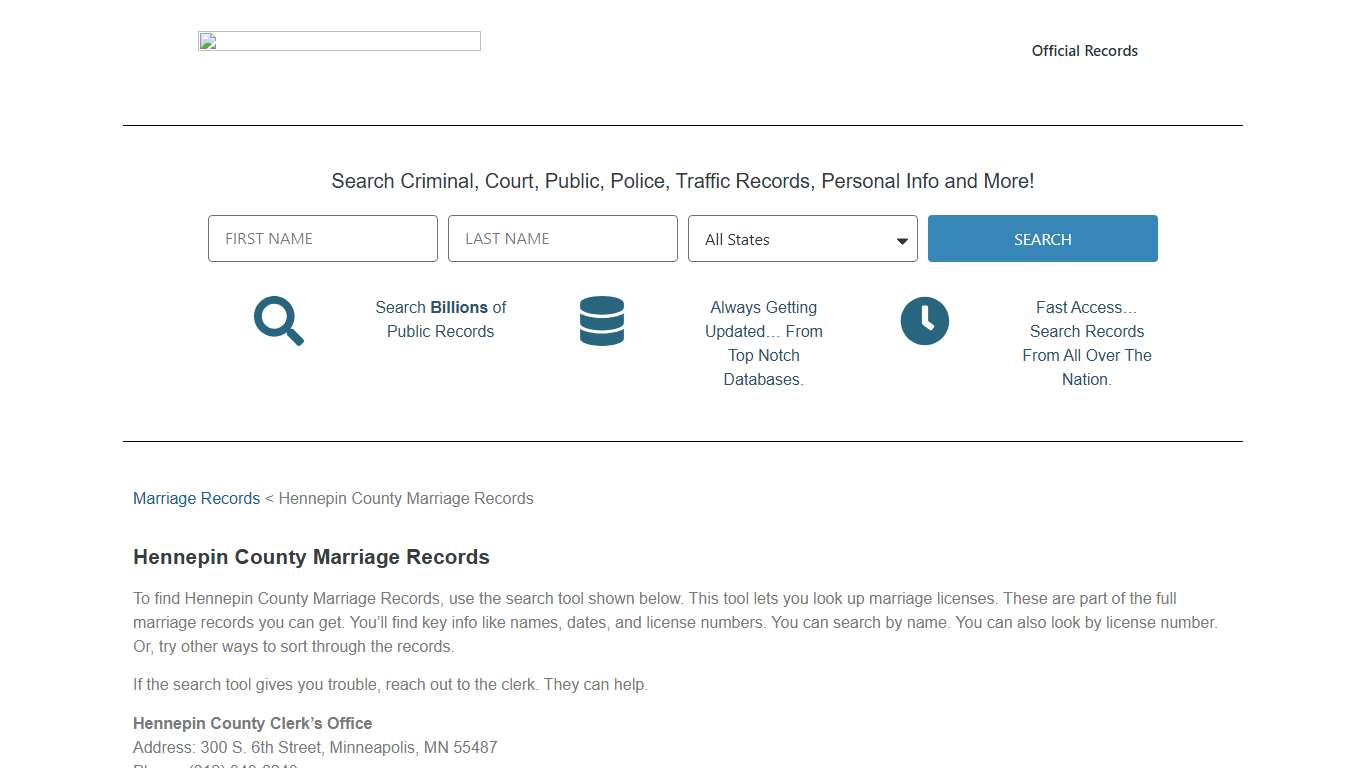Select the Hennepin County Clerk's Office text
The width and height of the screenshot is (1366, 768).
[x=252, y=723]
